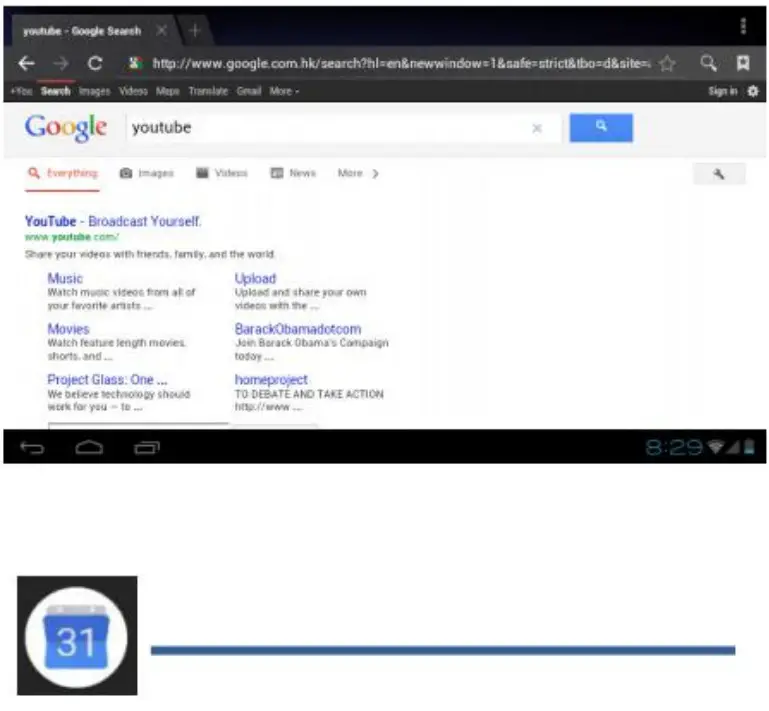The width and height of the screenshot is (769, 711).
Task: Open the Project Glass: One sitelink
Action: coord(107,380)
